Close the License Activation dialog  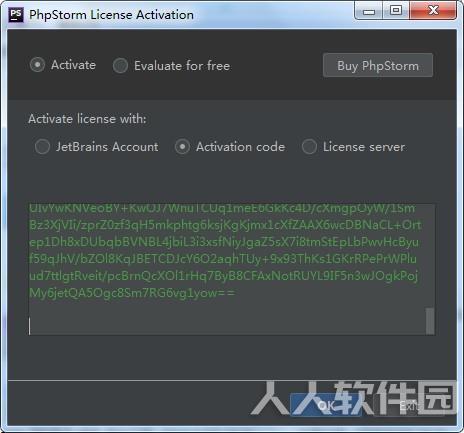433,11
